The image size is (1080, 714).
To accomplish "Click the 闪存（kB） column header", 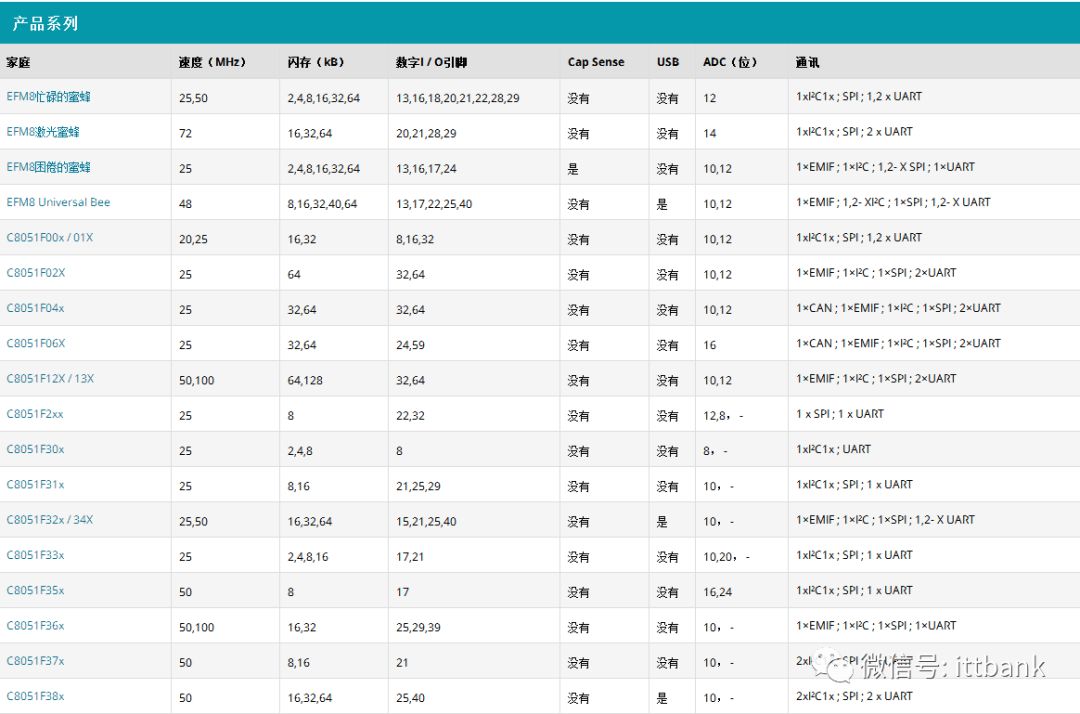I will coord(315,62).
